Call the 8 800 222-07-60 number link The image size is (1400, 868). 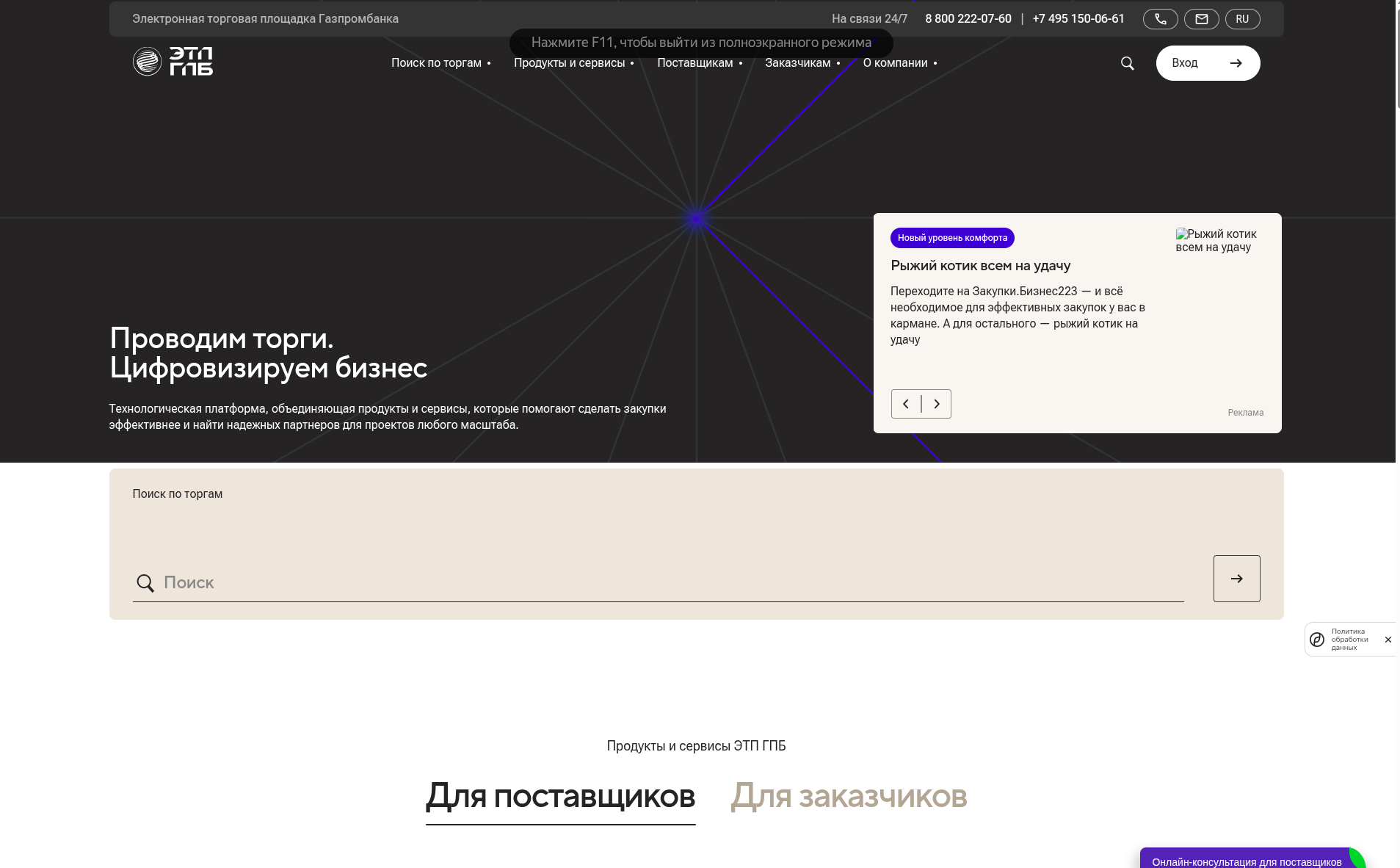click(968, 19)
